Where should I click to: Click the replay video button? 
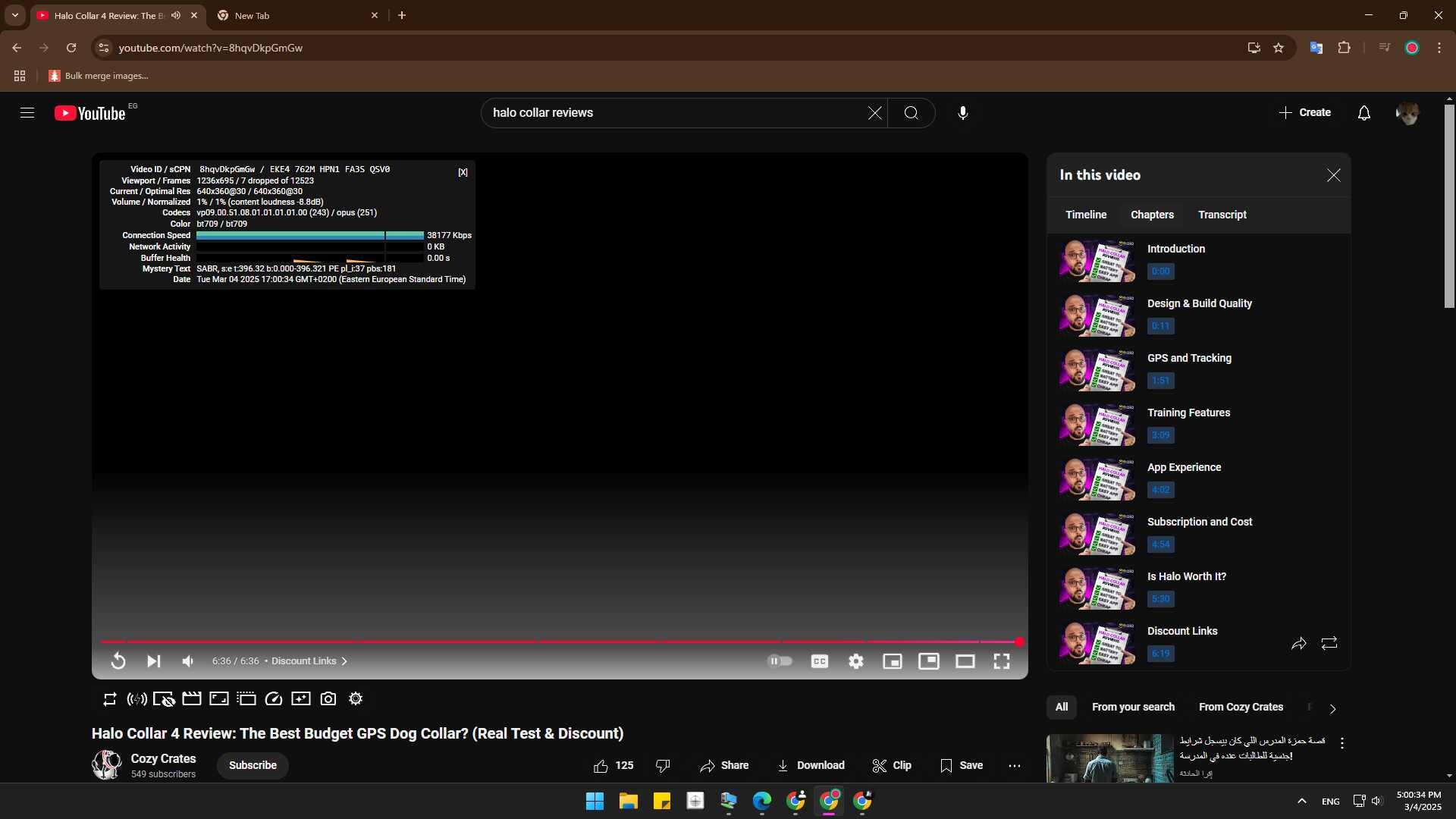pyautogui.click(x=118, y=661)
